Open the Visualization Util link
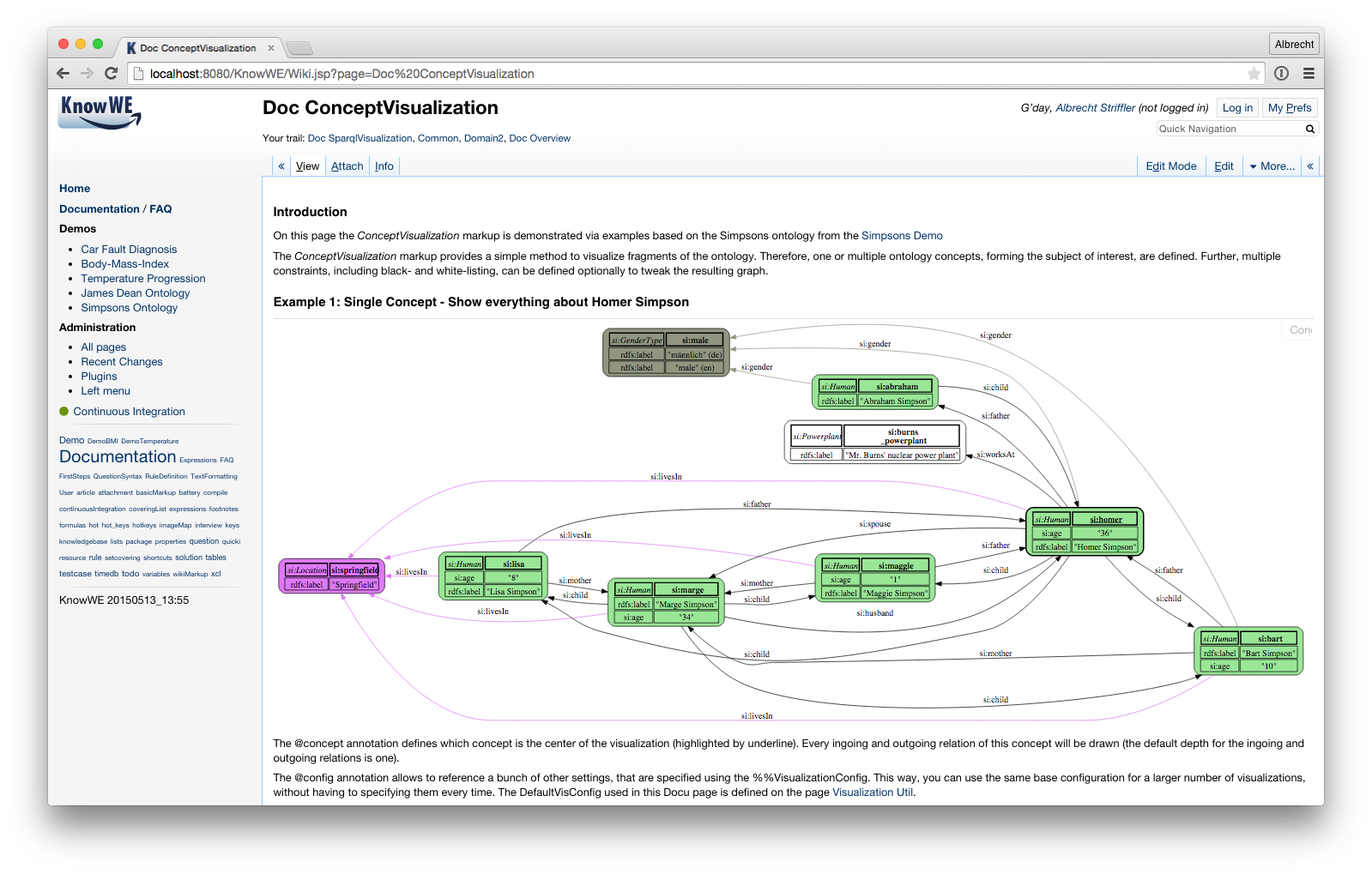This screenshot has width=1372, height=874. coord(873,793)
